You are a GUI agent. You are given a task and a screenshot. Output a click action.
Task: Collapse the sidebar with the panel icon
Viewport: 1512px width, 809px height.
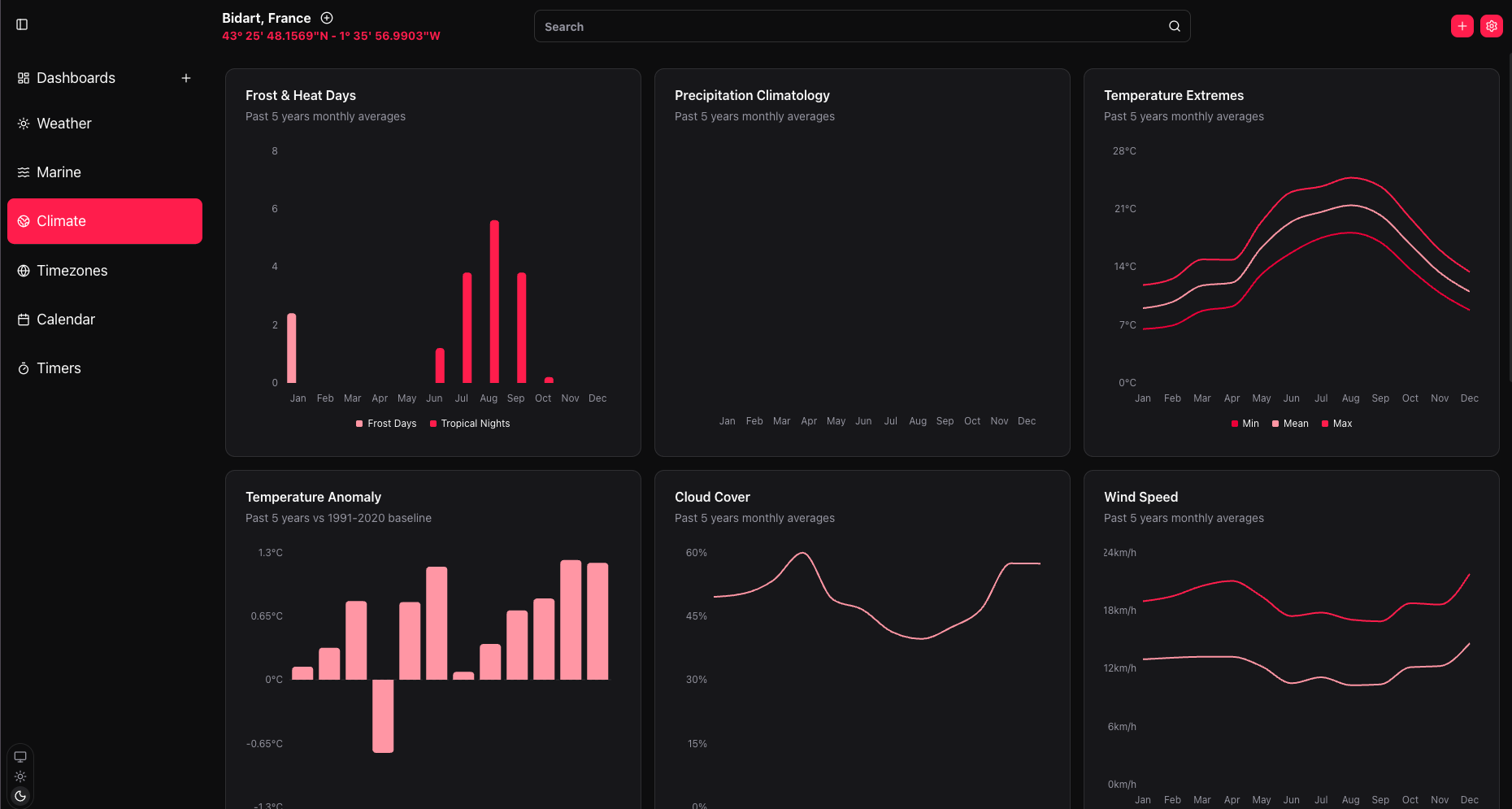pyautogui.click(x=22, y=24)
